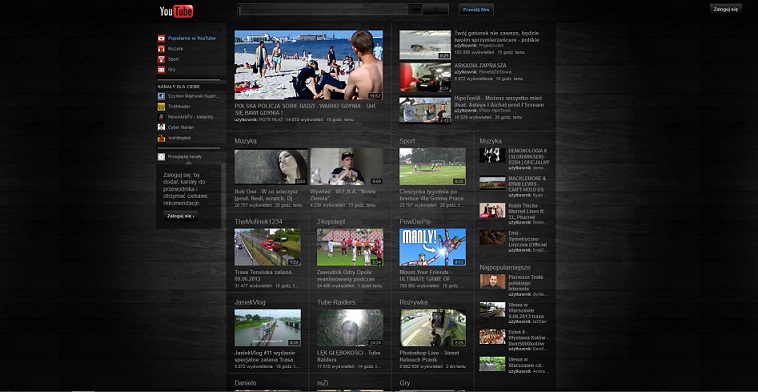Screen dimensions: 758x392
Task: Open JasiekVlog channel heading
Action: [250, 302]
